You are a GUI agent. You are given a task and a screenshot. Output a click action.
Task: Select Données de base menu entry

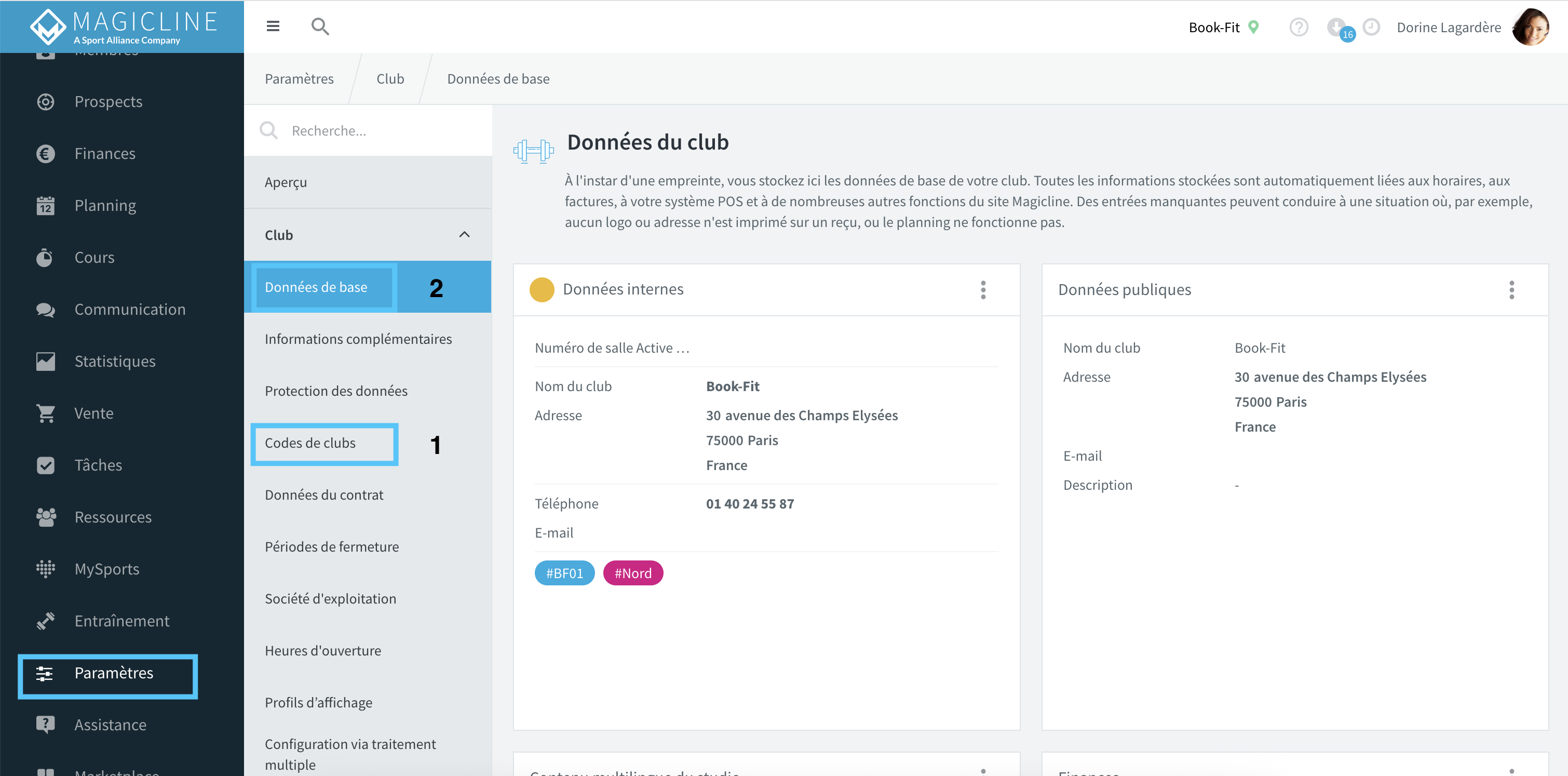tap(368, 287)
